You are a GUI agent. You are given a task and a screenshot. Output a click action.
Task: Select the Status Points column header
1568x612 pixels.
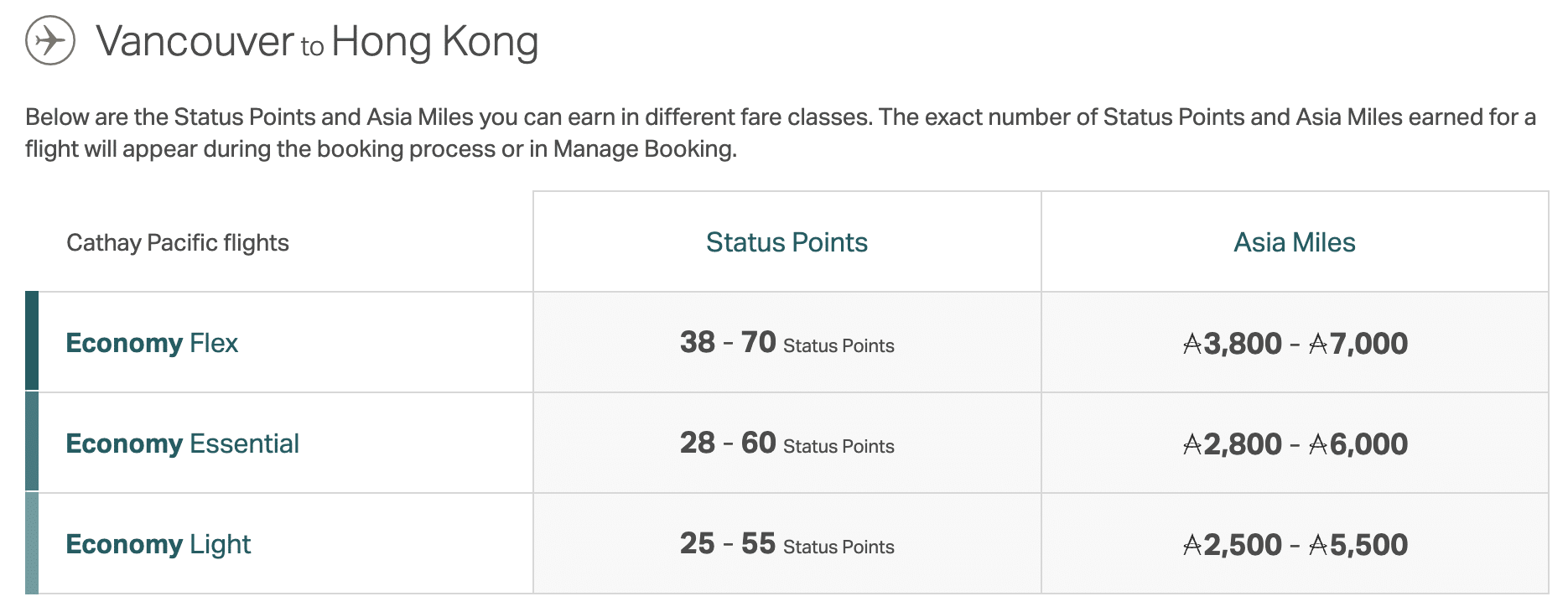(787, 242)
